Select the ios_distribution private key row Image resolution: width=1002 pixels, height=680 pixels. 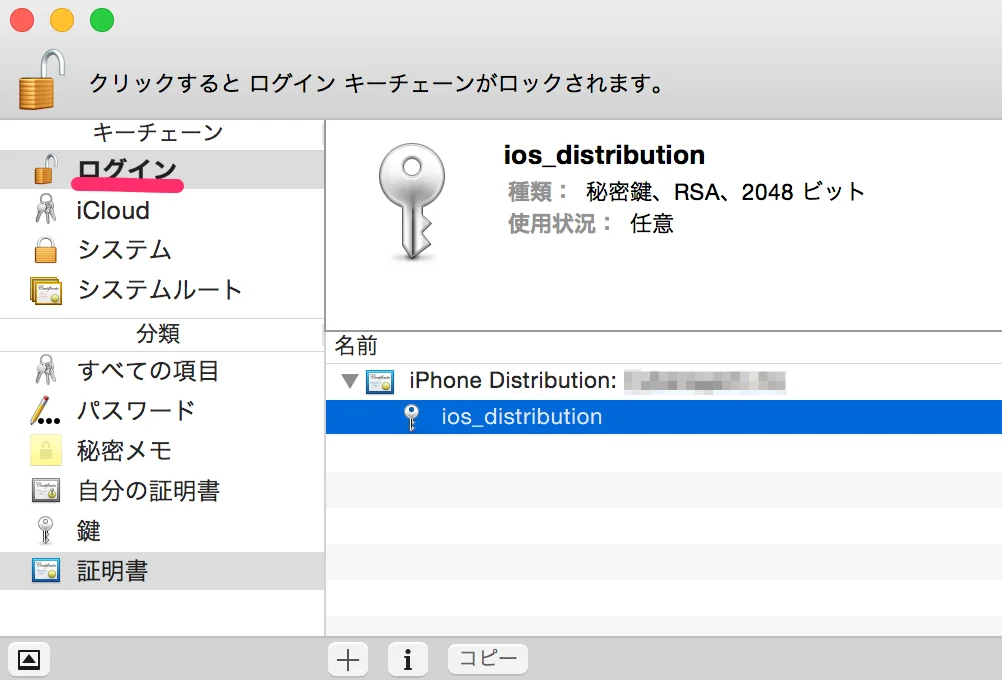point(663,417)
